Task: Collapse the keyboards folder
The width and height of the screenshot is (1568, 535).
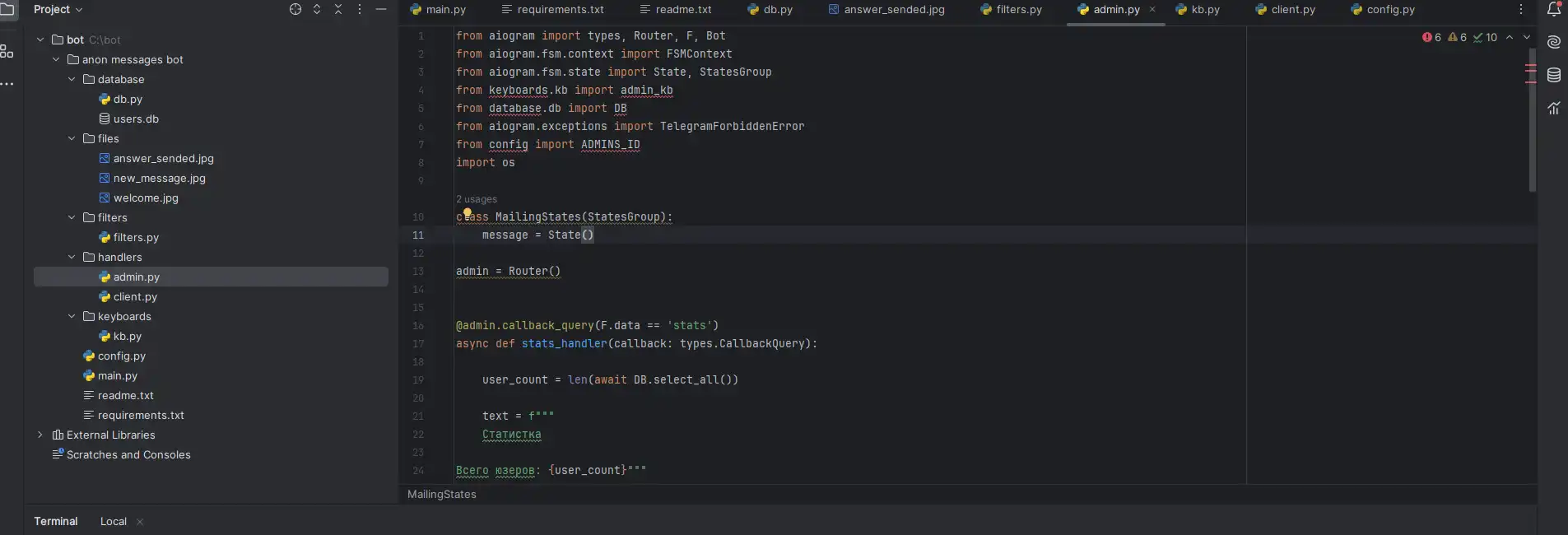Action: click(72, 316)
